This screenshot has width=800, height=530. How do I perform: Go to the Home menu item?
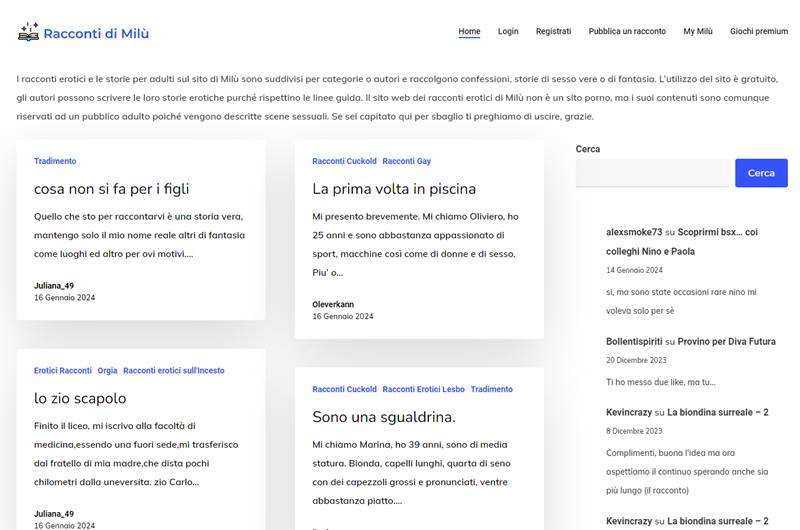click(x=469, y=31)
